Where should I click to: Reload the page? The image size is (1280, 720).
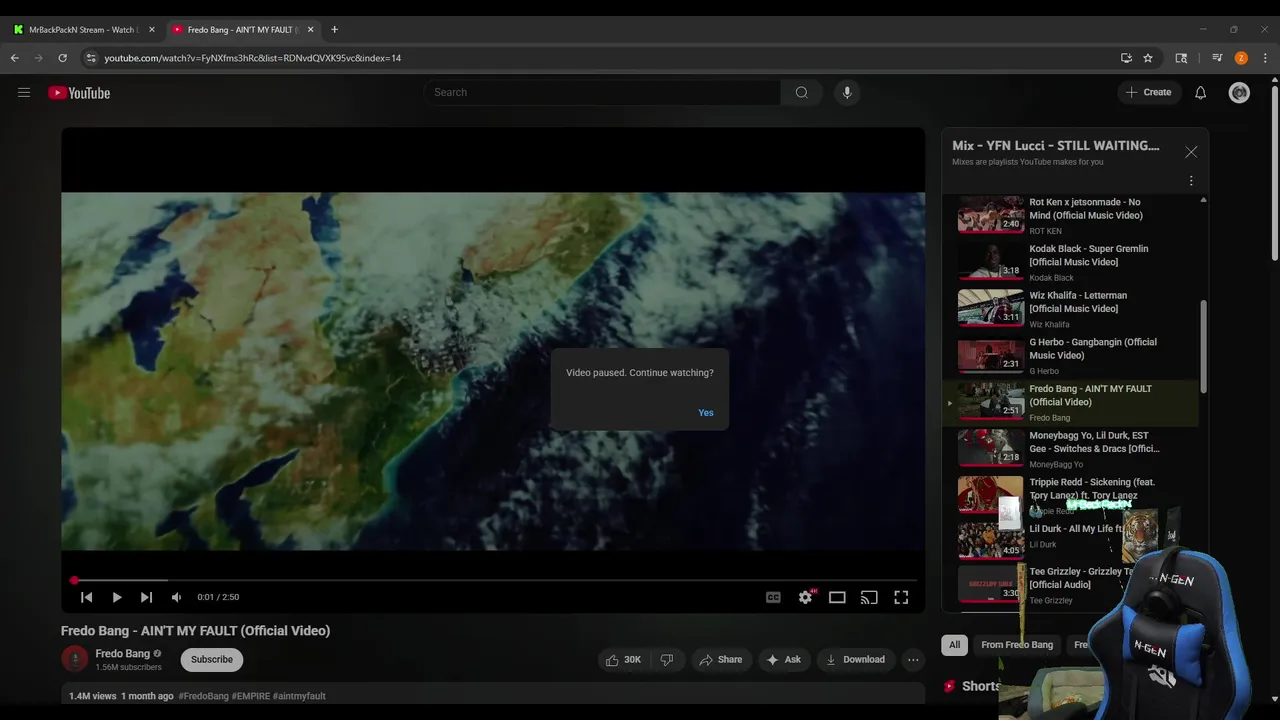coord(62,58)
